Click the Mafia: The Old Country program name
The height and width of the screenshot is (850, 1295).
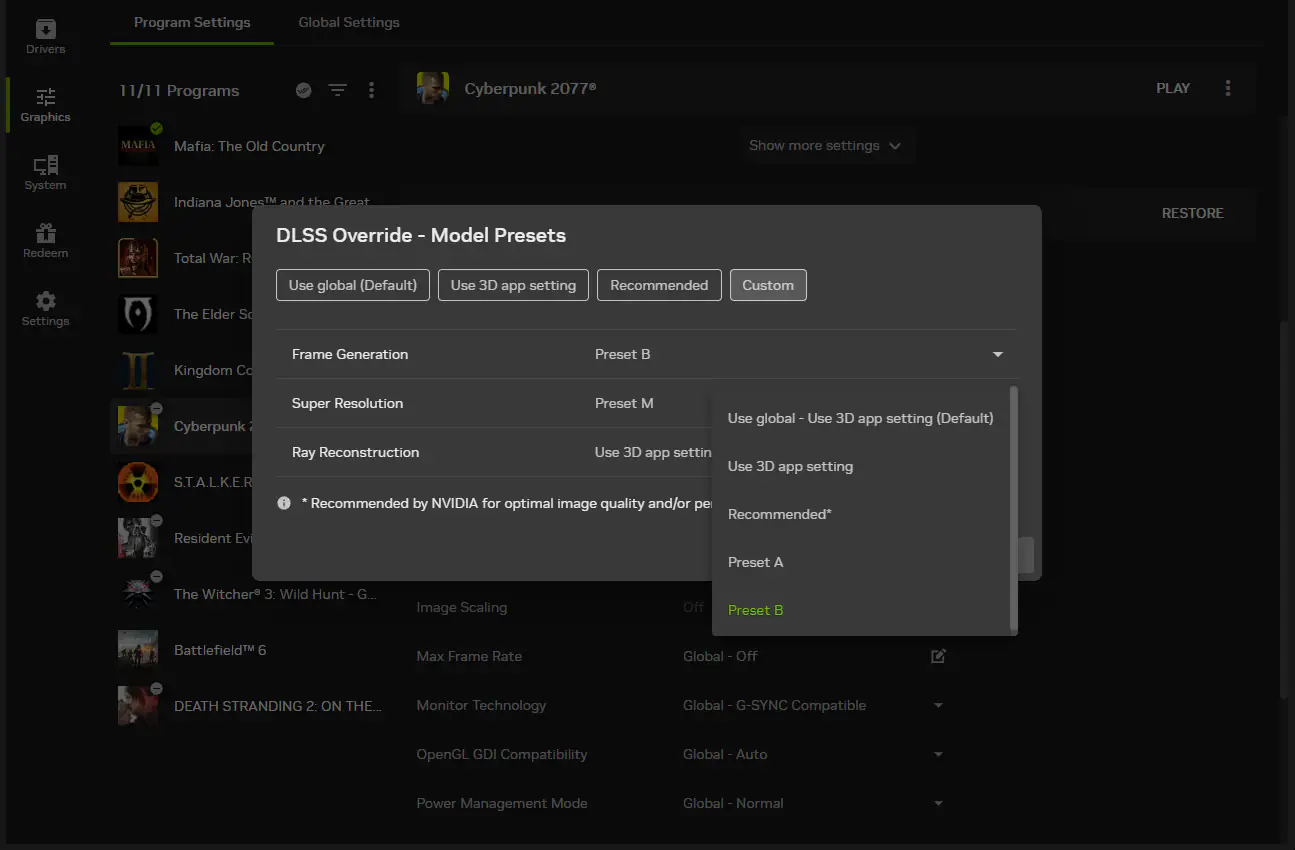[x=249, y=146]
